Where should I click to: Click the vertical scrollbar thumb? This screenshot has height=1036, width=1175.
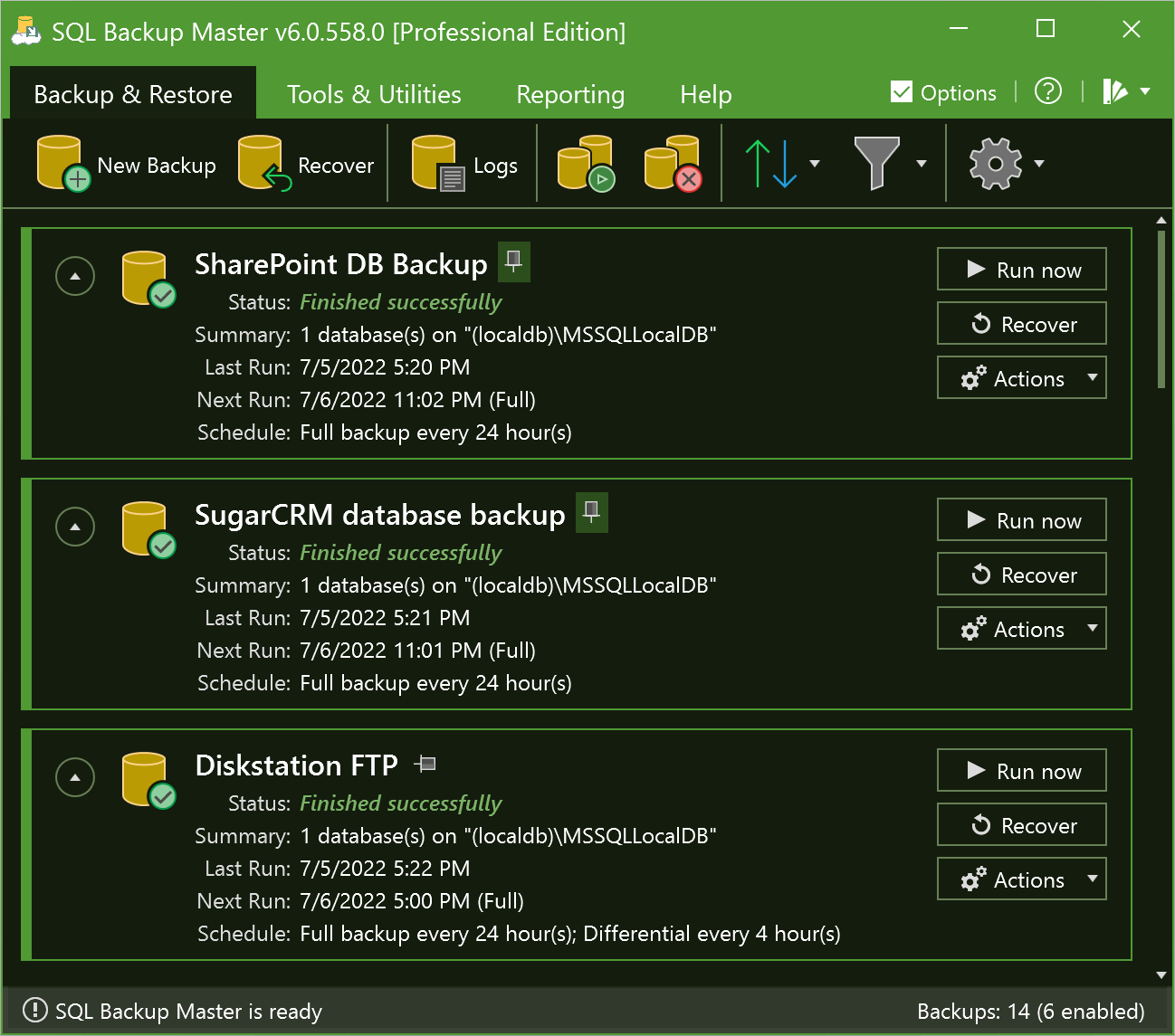click(1161, 309)
